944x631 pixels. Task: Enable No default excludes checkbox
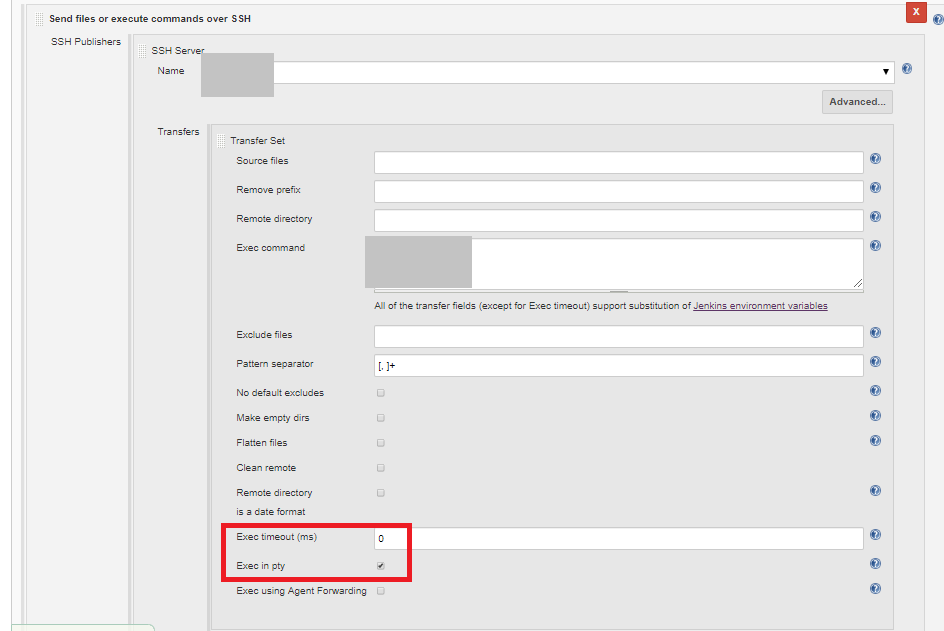pos(380,393)
